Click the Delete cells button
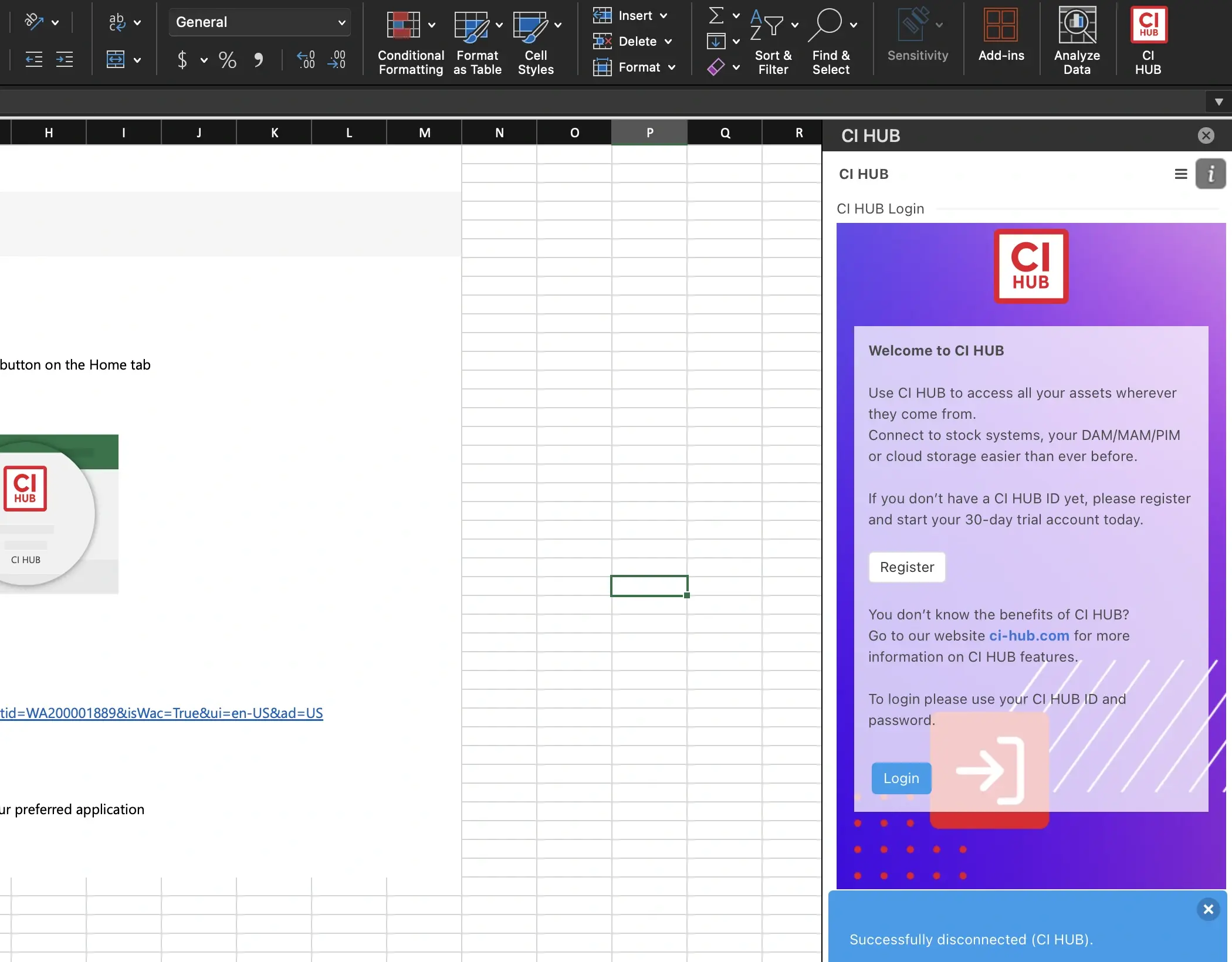Screen dimensions: 1232x962 (x=625, y=42)
